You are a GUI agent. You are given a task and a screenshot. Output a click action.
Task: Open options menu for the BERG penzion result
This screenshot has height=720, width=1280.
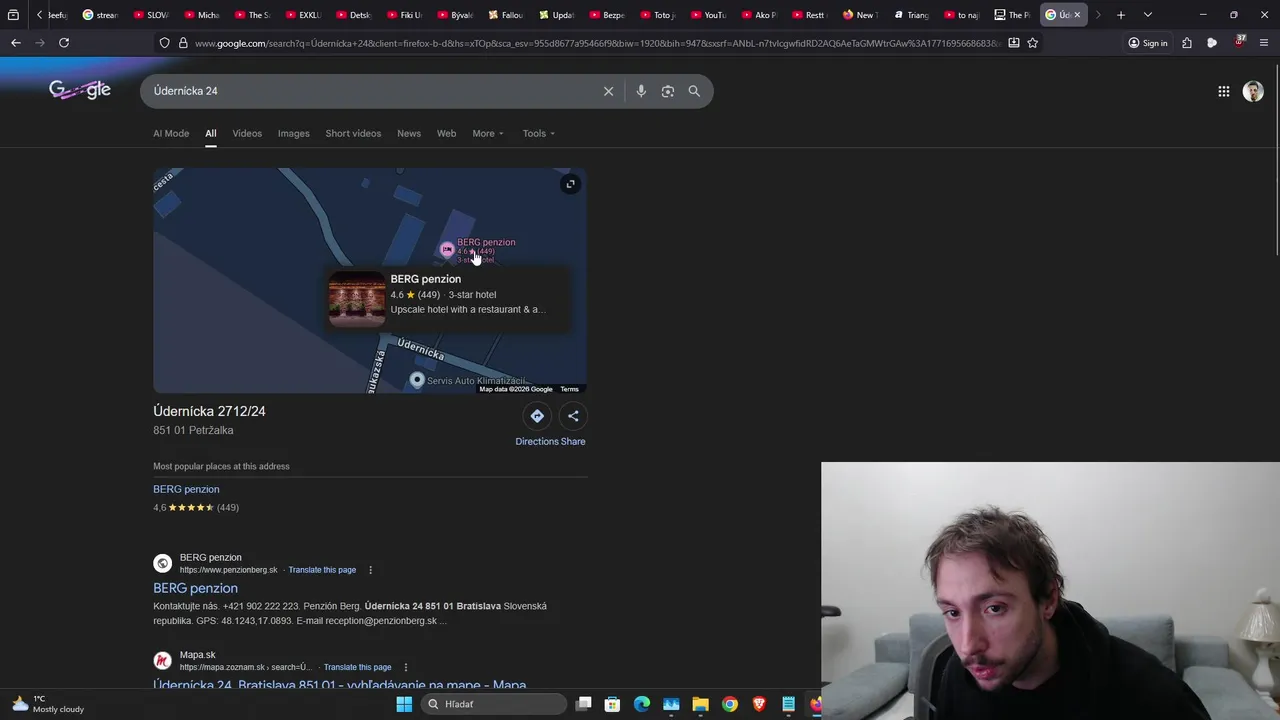(370, 570)
